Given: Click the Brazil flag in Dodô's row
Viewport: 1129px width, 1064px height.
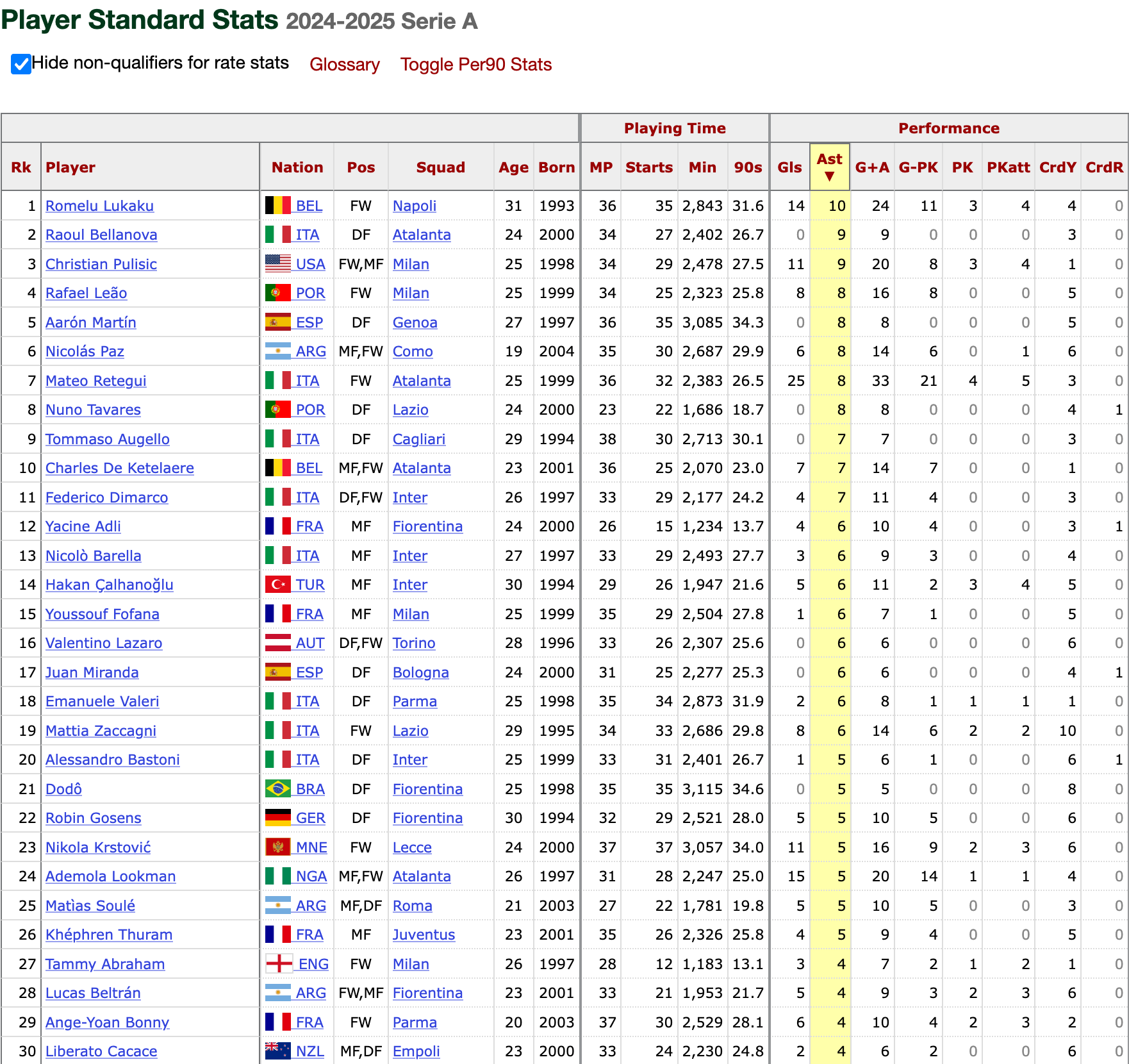Looking at the screenshot, I should [278, 789].
